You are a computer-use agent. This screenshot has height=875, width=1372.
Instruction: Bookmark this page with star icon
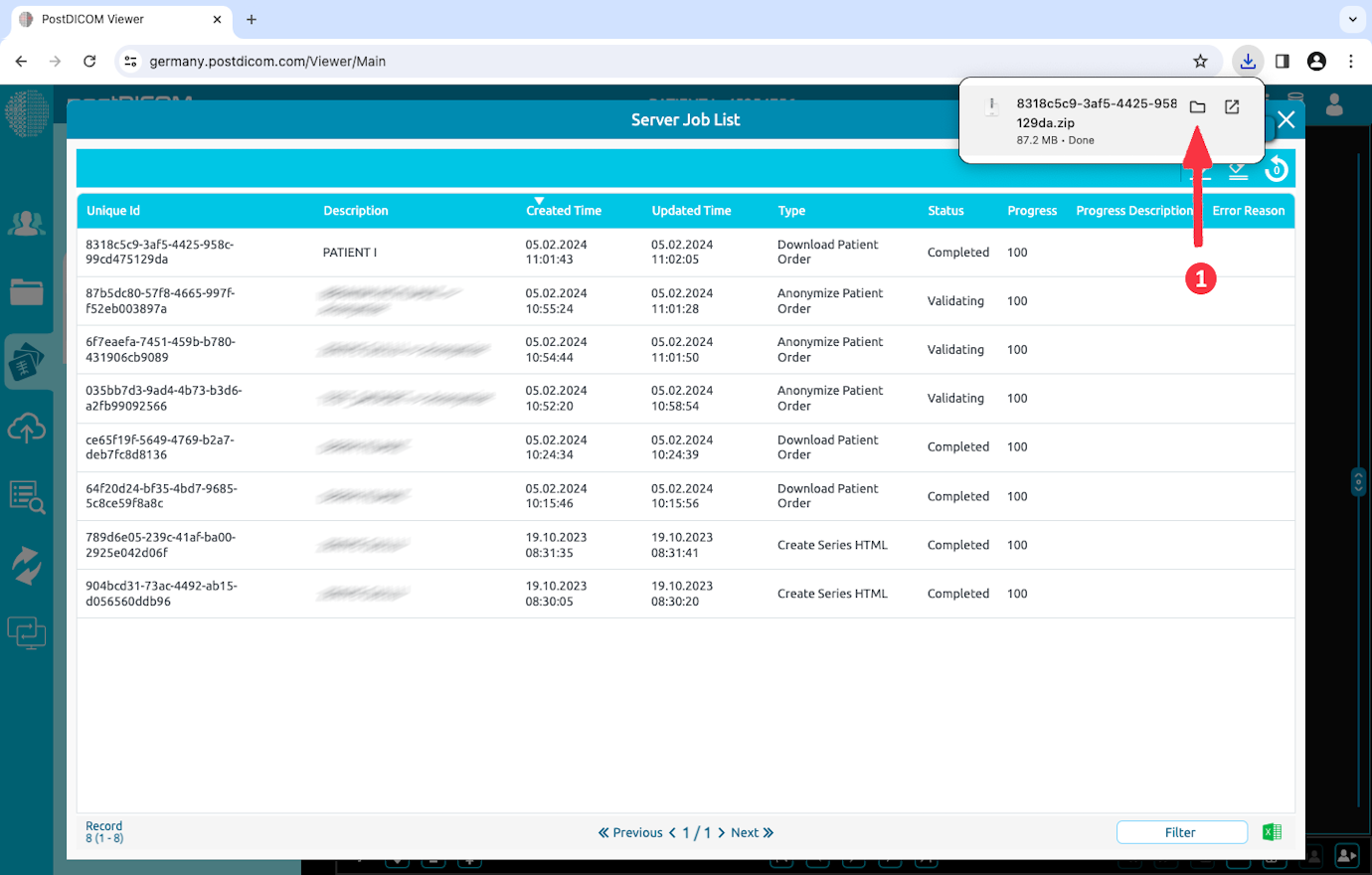(x=1200, y=62)
